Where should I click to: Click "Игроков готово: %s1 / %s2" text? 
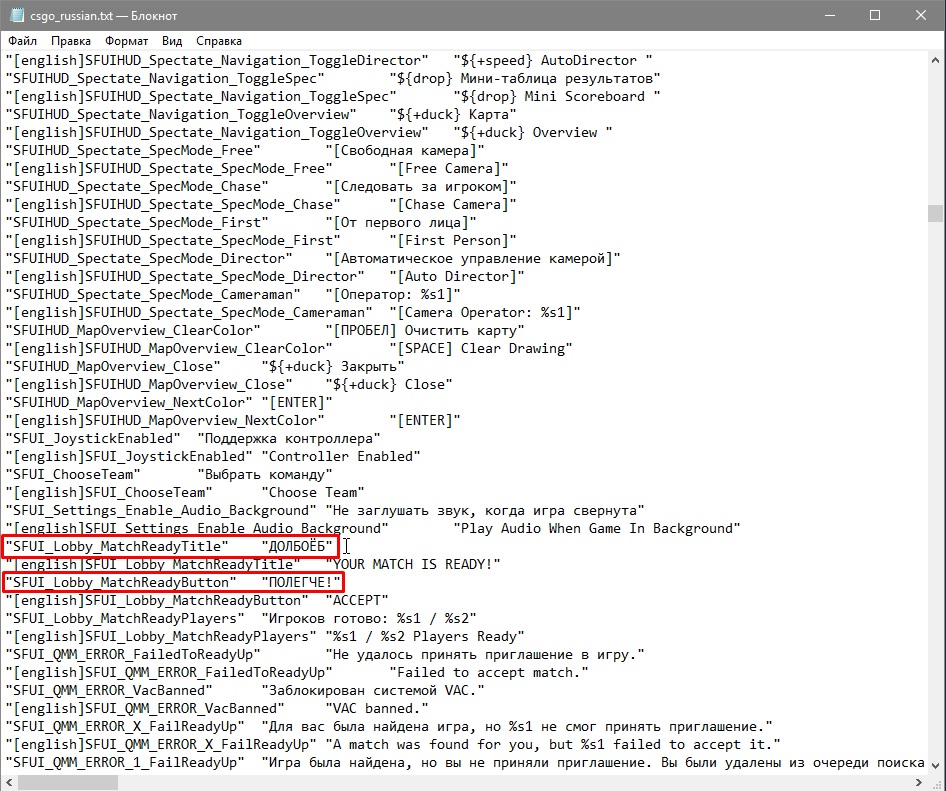tap(369, 619)
